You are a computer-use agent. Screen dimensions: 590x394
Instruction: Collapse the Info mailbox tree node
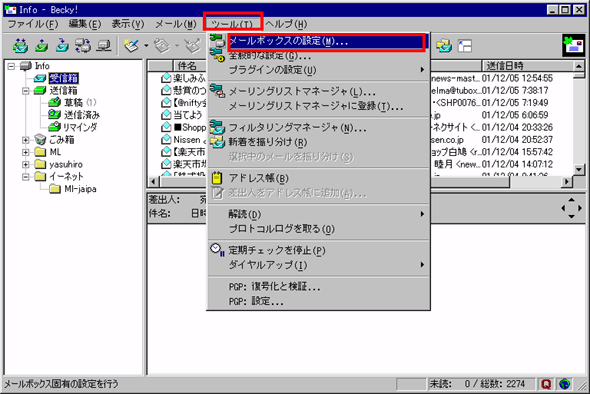[x=11, y=66]
